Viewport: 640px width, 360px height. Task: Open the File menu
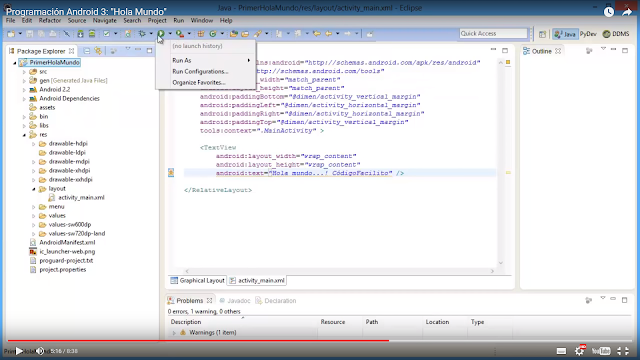(10, 20)
